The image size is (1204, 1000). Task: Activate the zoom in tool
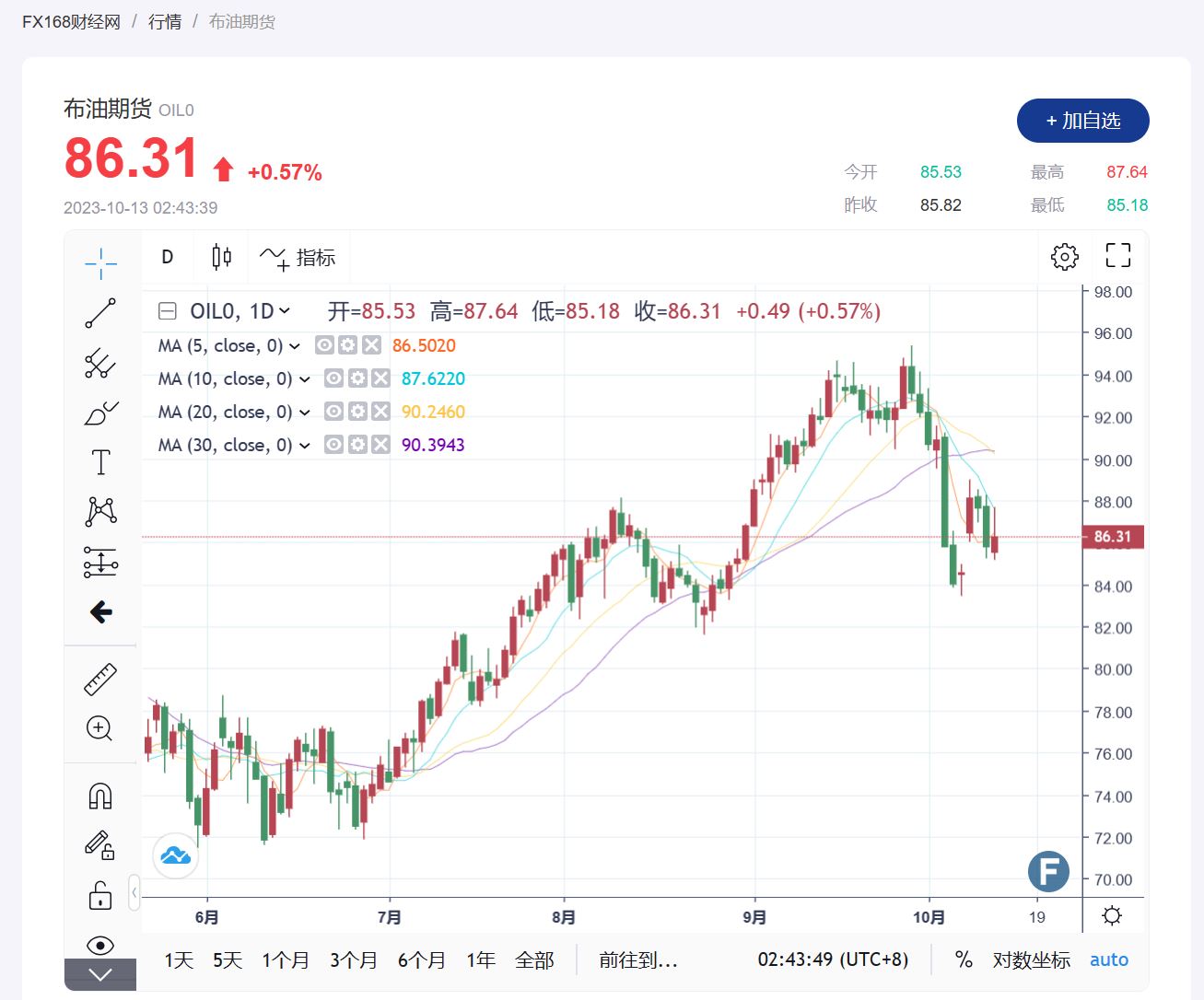[x=99, y=729]
